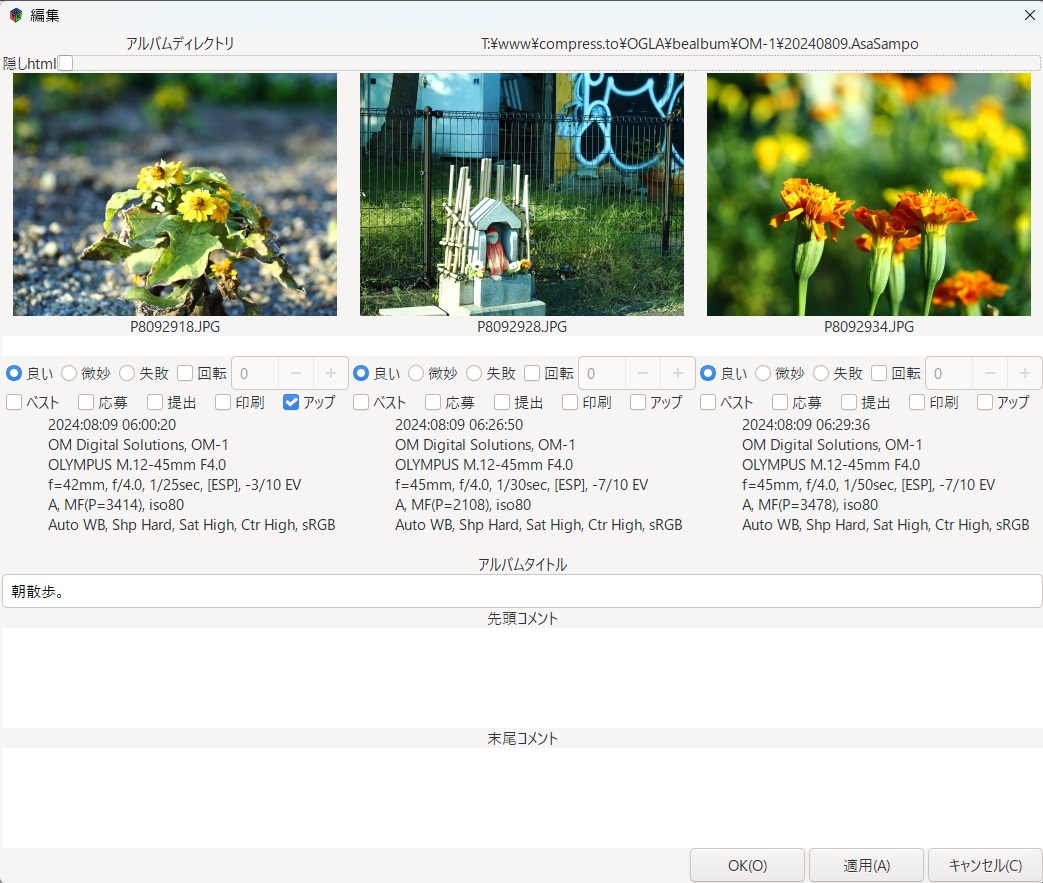Mark P8092928.JPG as 失敗

click(x=474, y=373)
